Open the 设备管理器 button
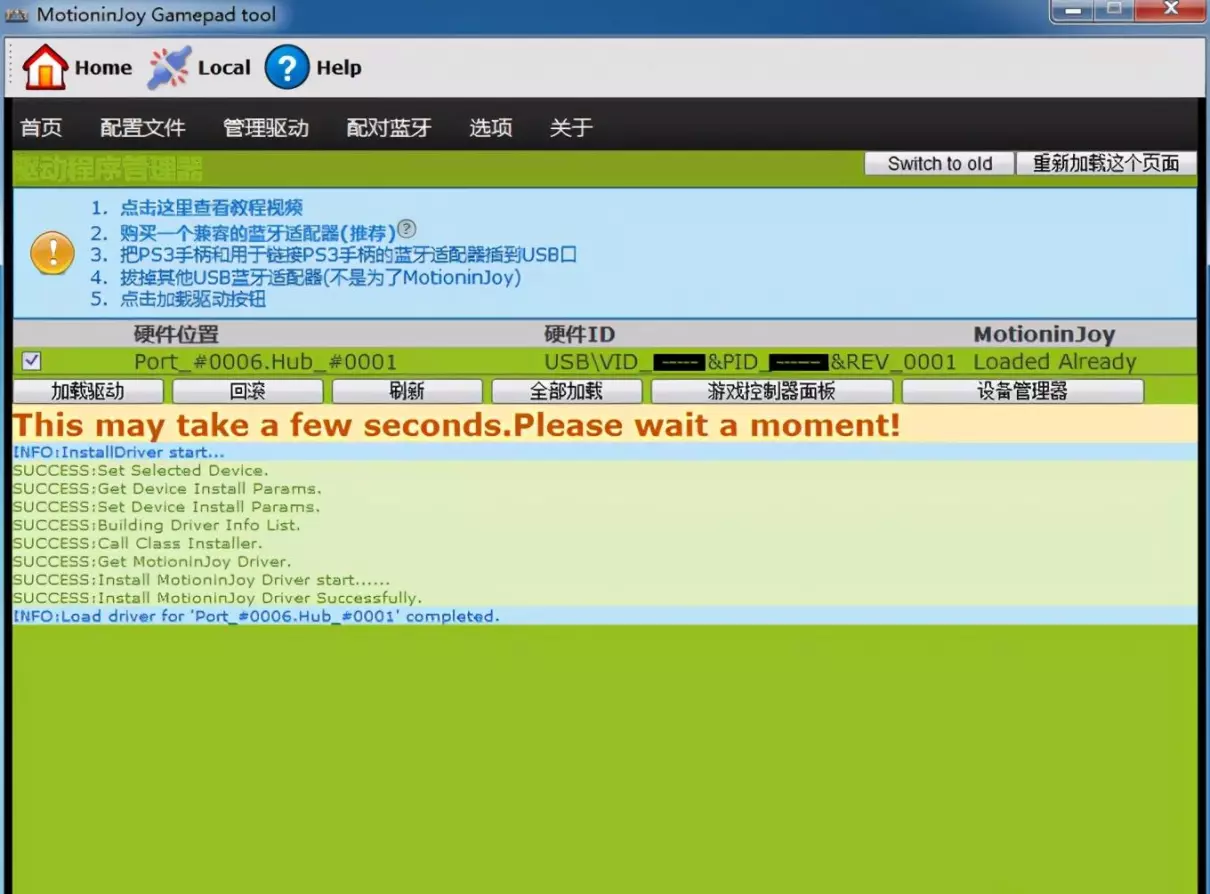This screenshot has width=1210, height=894. [x=1023, y=391]
